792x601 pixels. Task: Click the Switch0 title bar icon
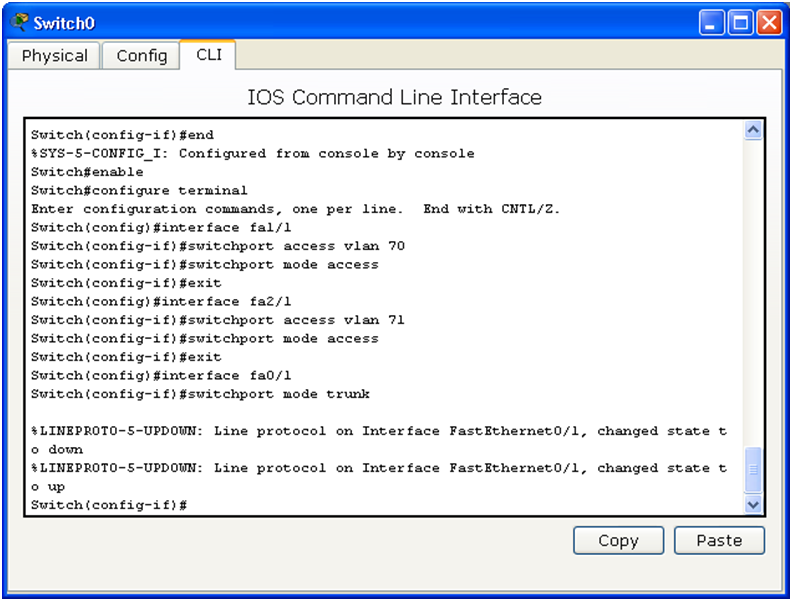coord(19,22)
